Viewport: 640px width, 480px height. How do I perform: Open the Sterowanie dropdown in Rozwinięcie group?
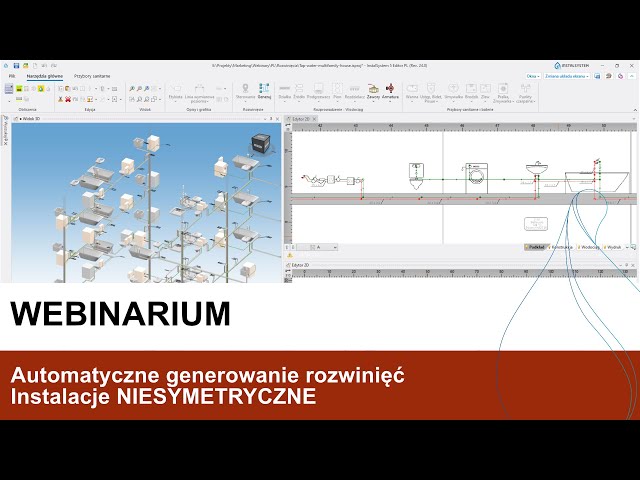245,91
